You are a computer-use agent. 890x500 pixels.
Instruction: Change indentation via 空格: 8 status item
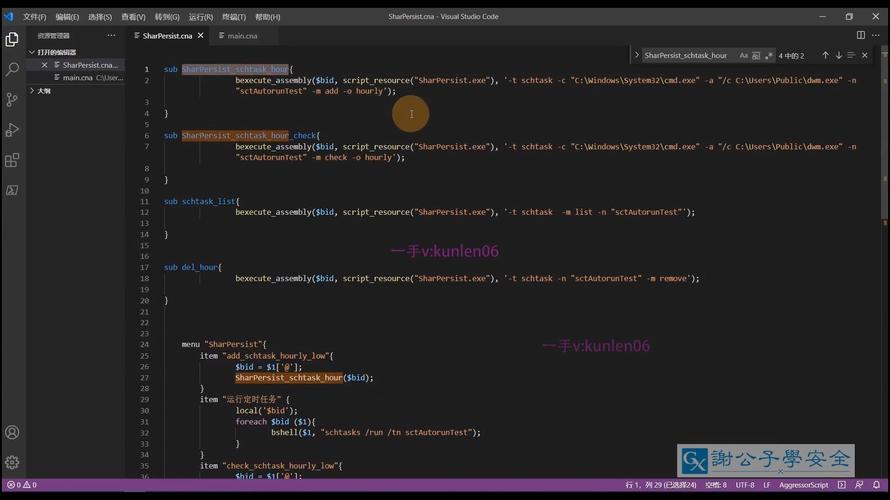pyautogui.click(x=716, y=485)
